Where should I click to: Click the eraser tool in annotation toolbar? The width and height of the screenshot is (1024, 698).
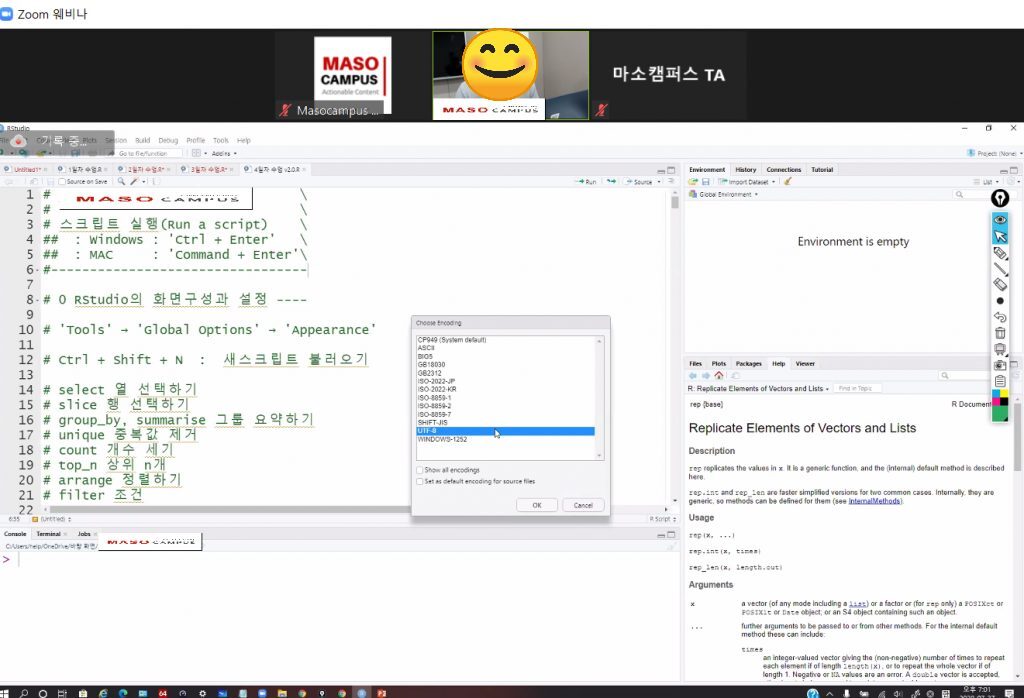tap(1000, 285)
